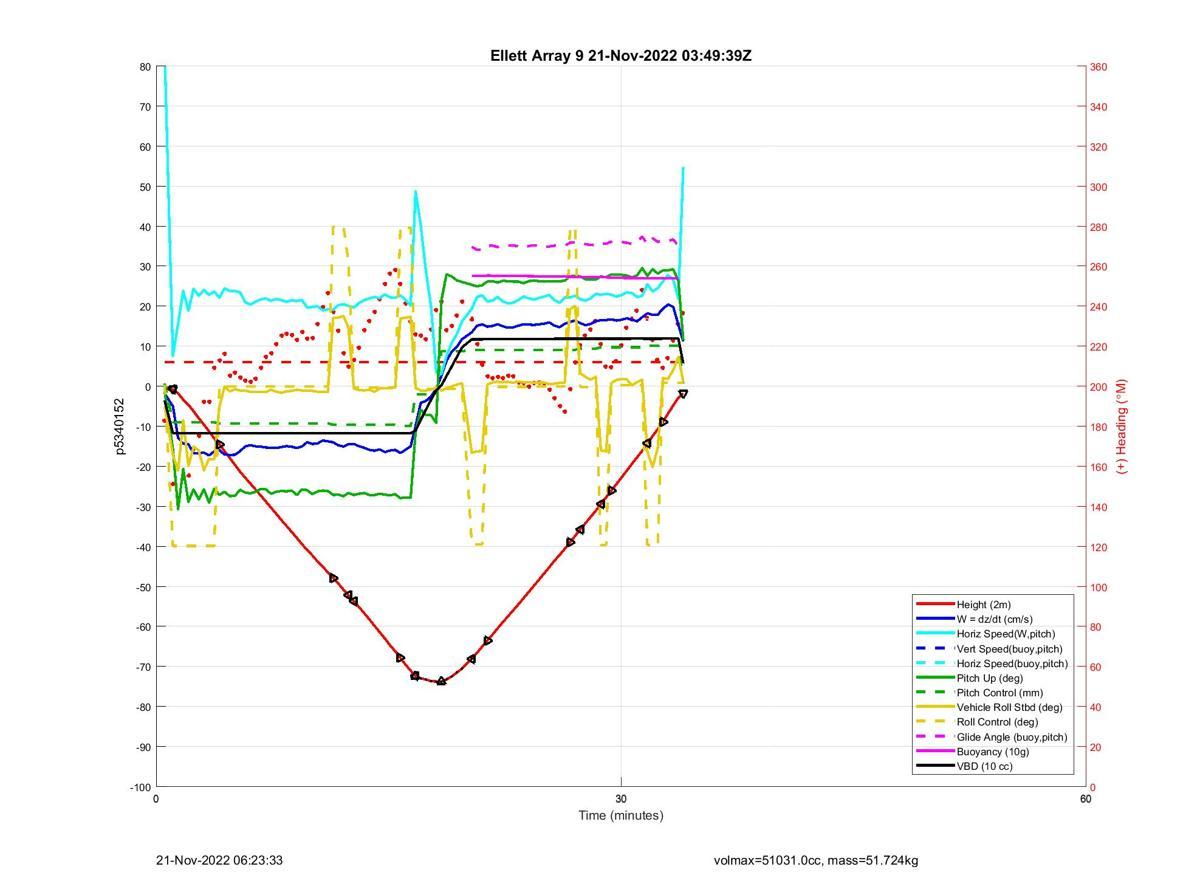The height and width of the screenshot is (885, 1200).
Task: Click the plot title "Ellett Array 9 21-Nov-2022 03:49:39Z"
Action: click(x=621, y=56)
